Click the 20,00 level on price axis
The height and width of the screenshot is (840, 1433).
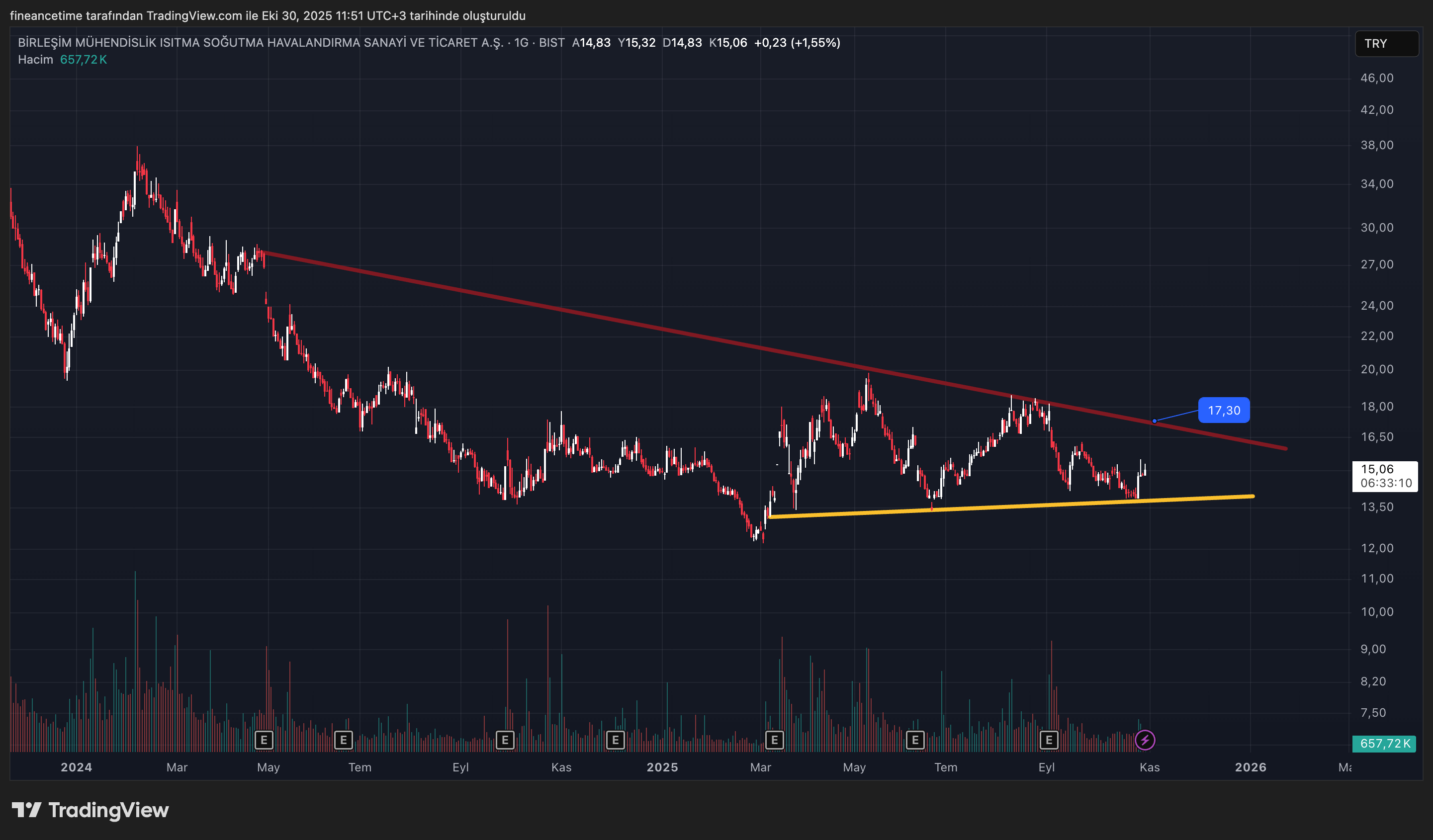[1376, 369]
